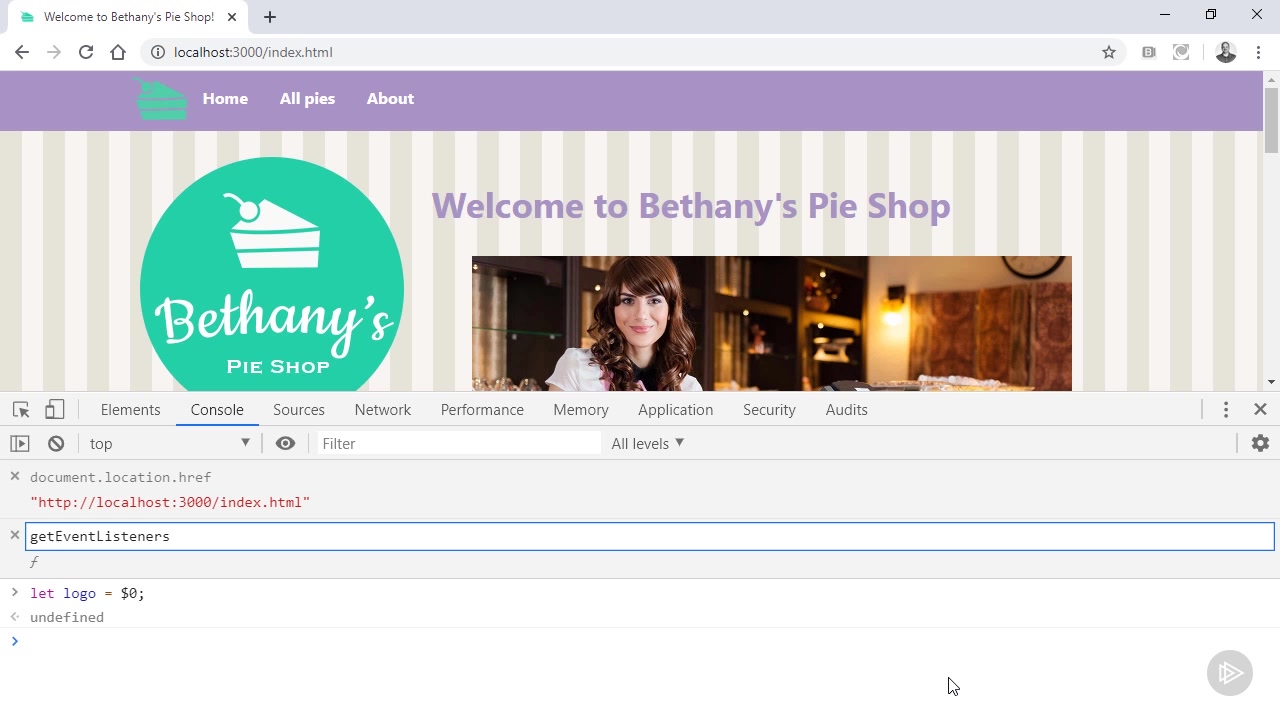
Task: Show the console sidebar
Action: (20, 444)
